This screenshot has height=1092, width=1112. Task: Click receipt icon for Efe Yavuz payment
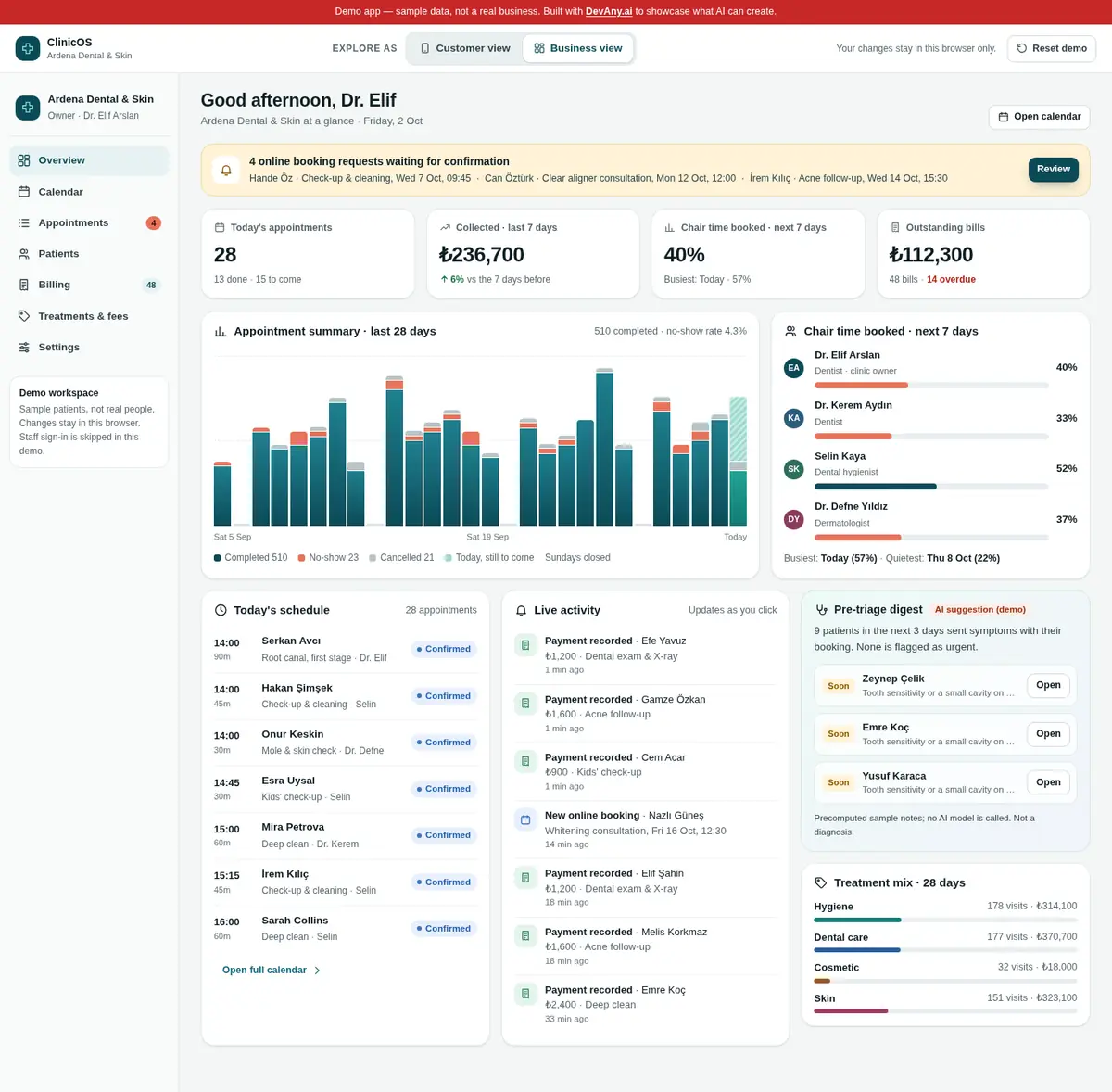click(x=525, y=645)
